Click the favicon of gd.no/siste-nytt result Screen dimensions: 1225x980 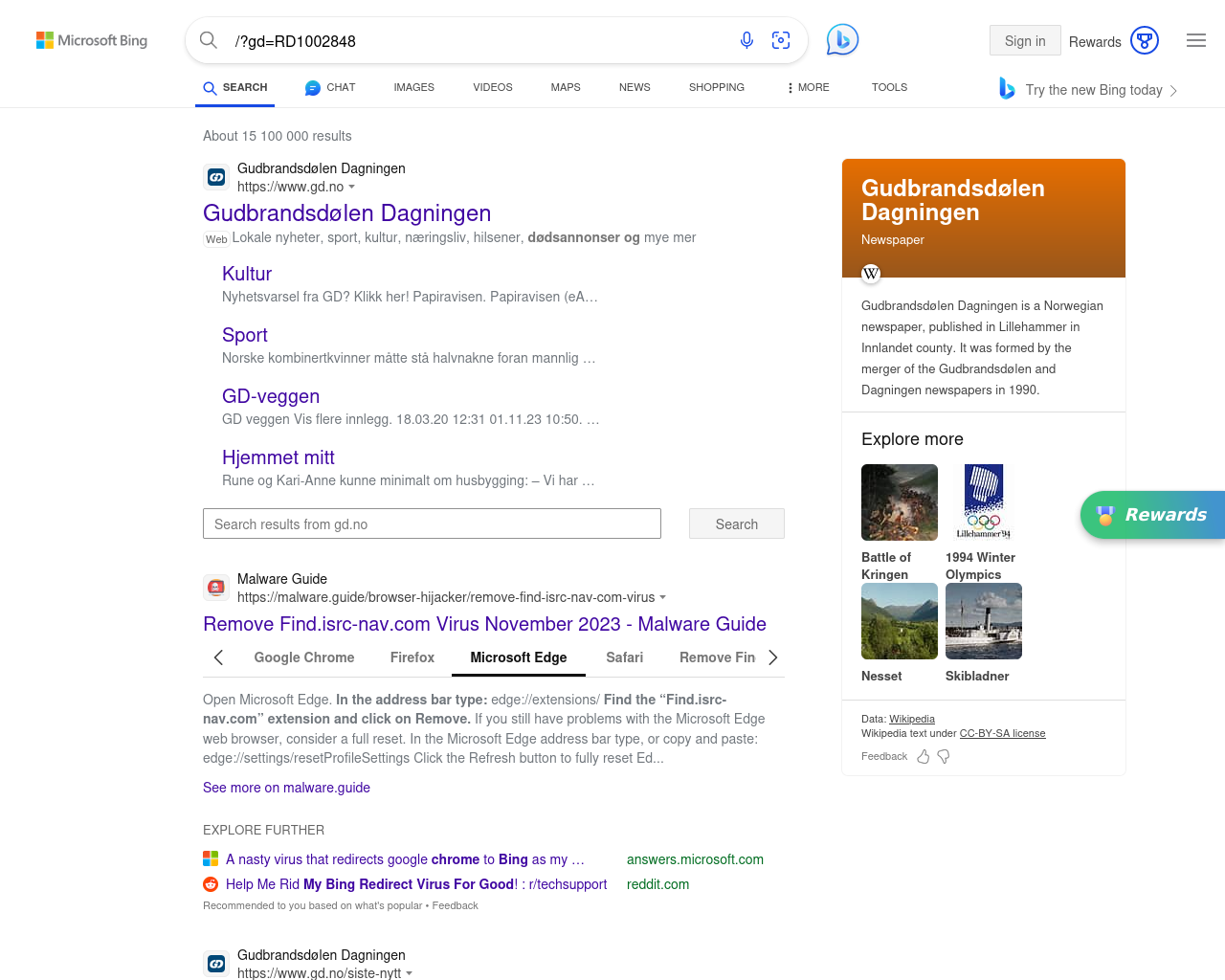[x=216, y=964]
